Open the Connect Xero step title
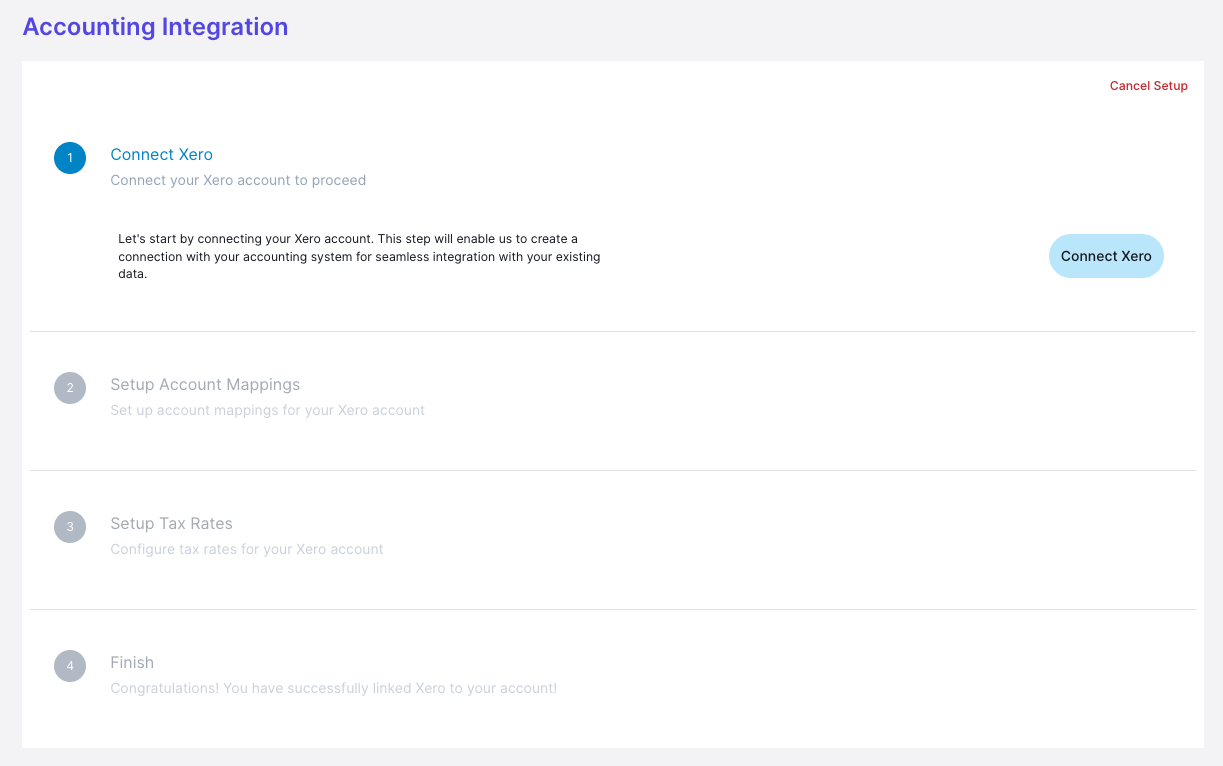Viewport: 1223px width, 766px height. point(161,154)
